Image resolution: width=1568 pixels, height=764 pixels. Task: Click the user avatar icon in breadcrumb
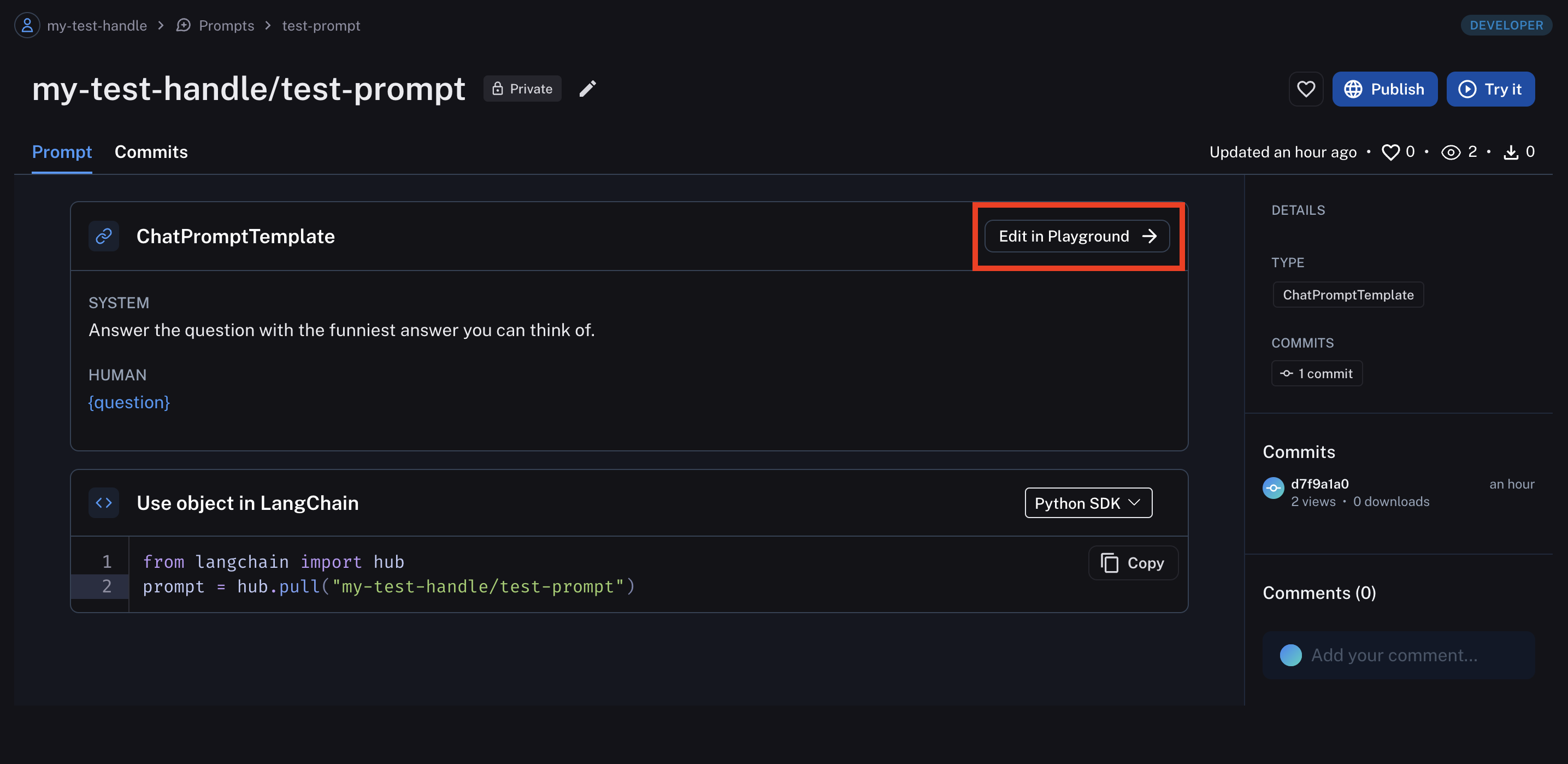tap(27, 26)
